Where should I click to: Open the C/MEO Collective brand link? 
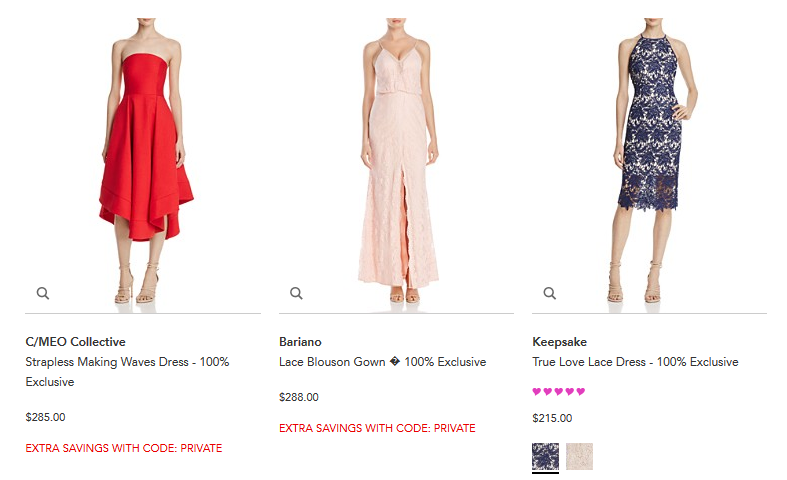pyautogui.click(x=75, y=342)
